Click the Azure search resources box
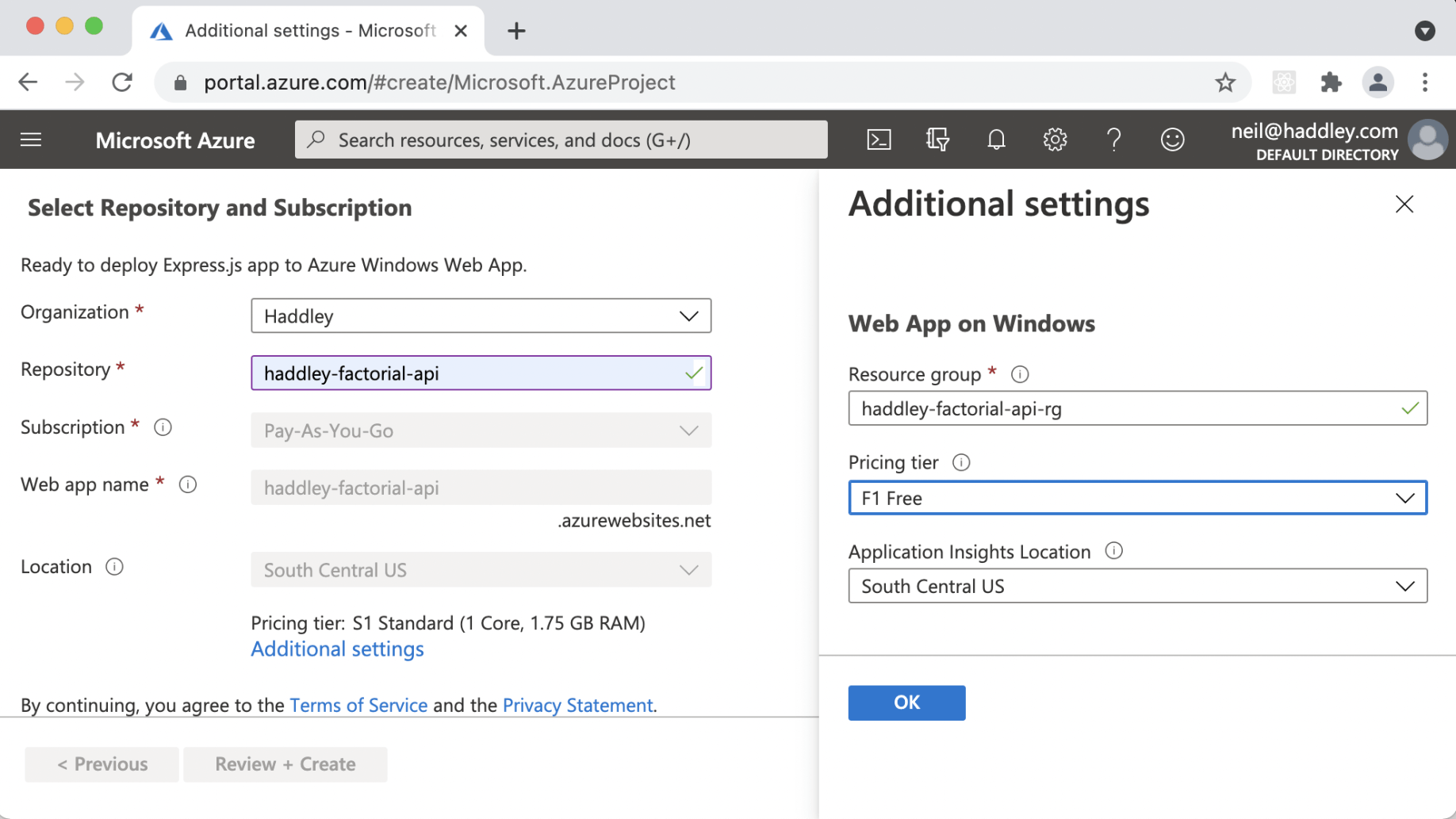1456x819 pixels. (561, 140)
